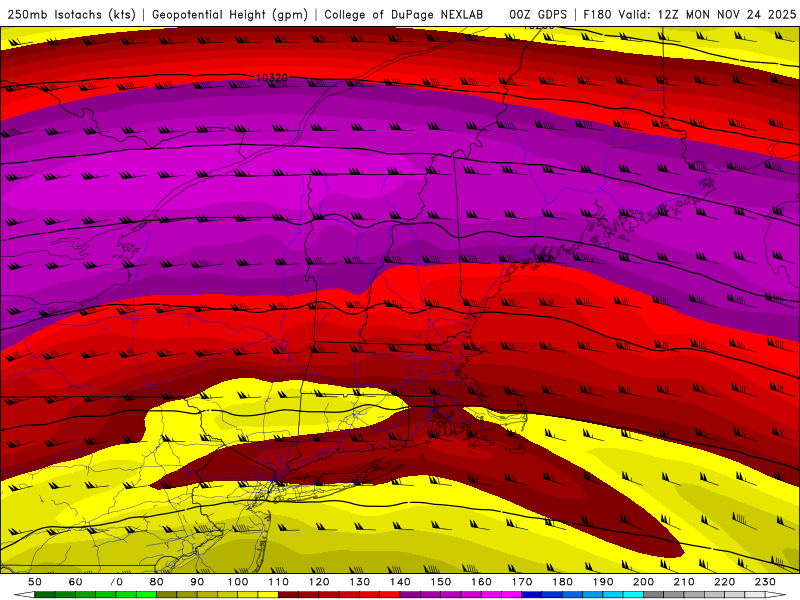Click the bright green swatch just before 80
The image size is (800, 600).
click(146, 595)
